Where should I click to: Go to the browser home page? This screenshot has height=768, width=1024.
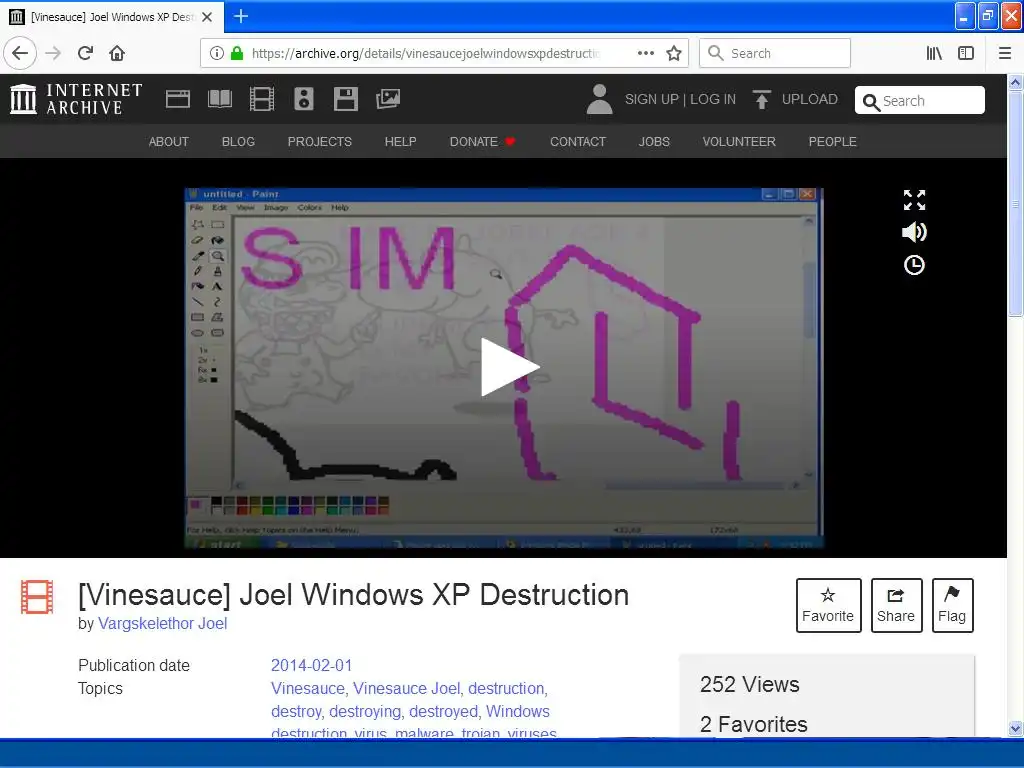point(117,53)
